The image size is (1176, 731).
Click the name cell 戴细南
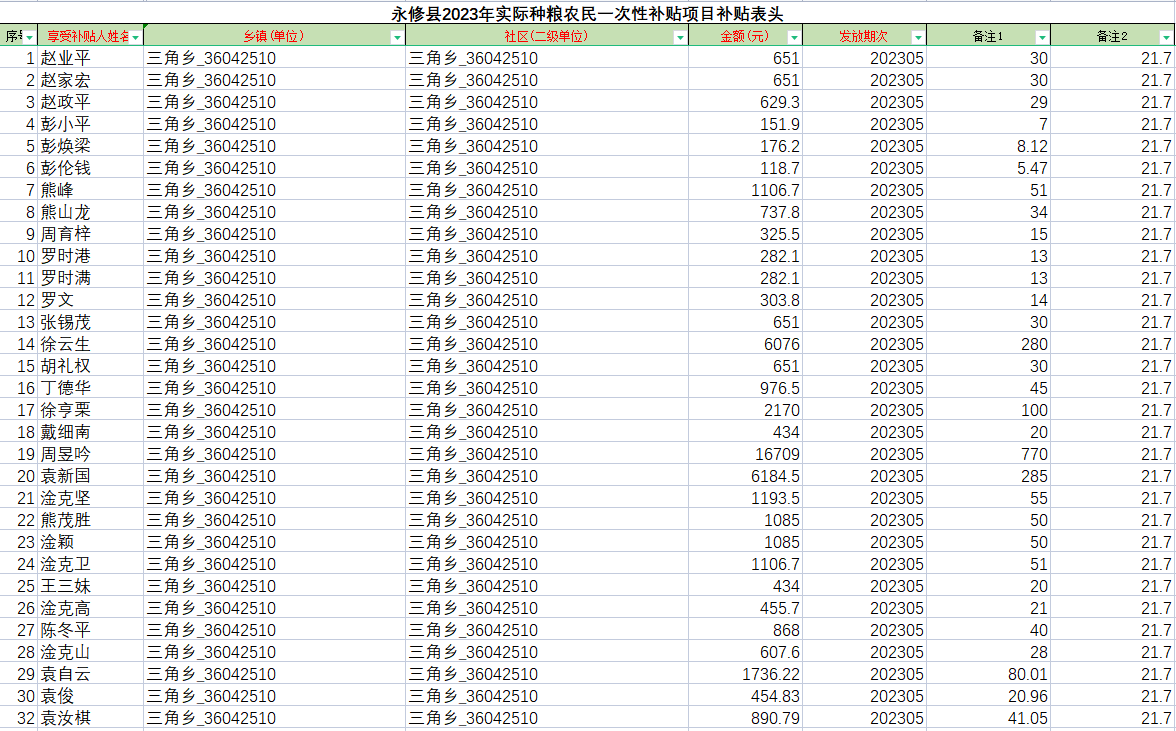pos(66,432)
